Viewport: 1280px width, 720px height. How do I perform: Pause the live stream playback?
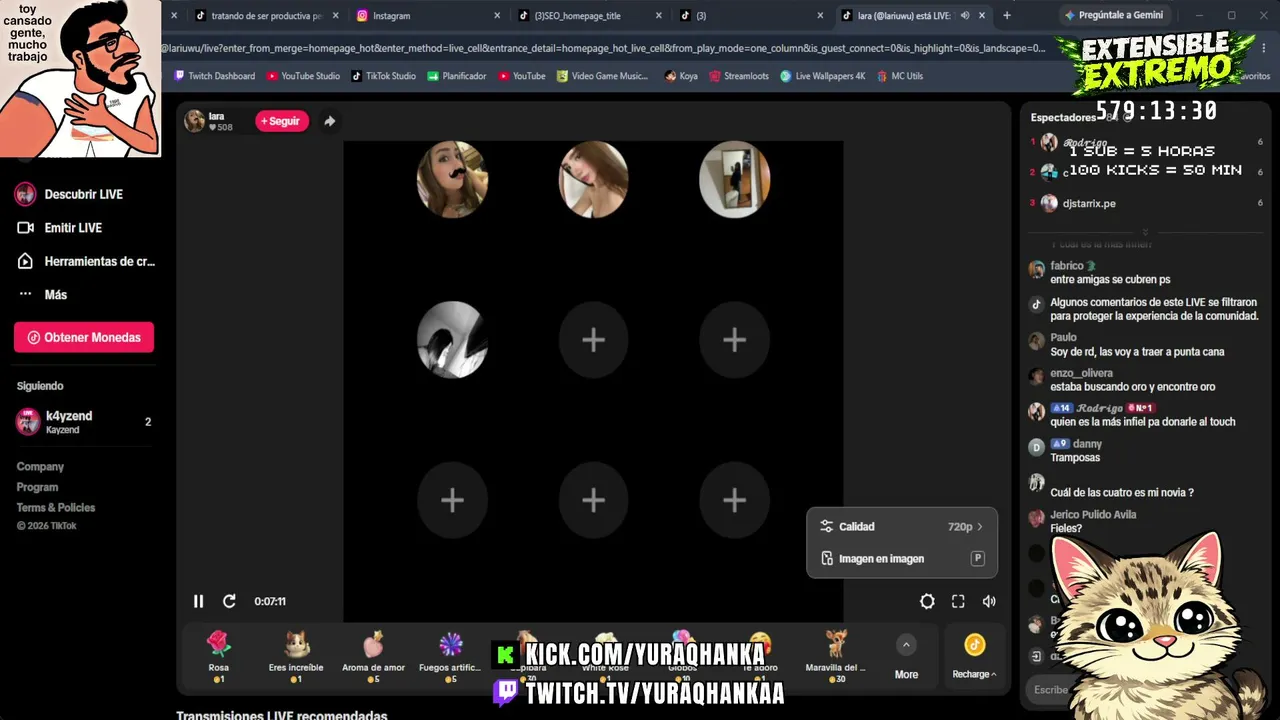198,601
